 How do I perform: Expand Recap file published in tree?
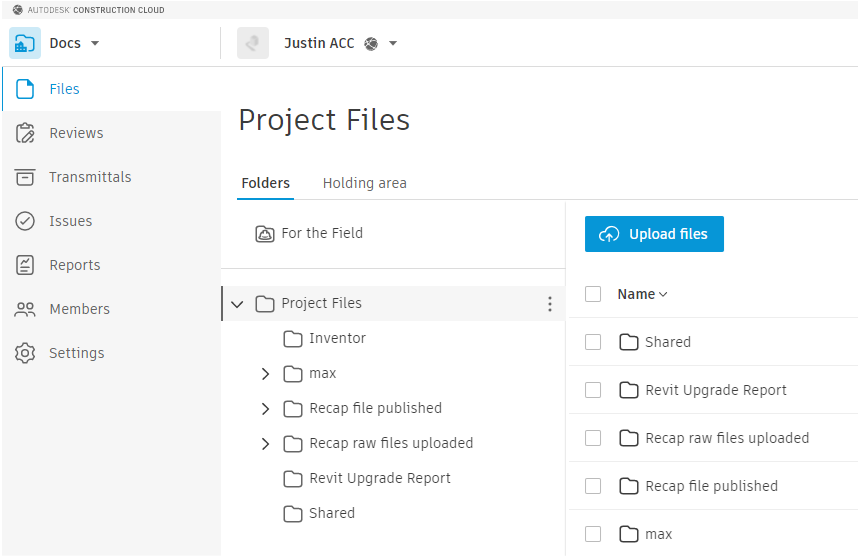tap(265, 409)
